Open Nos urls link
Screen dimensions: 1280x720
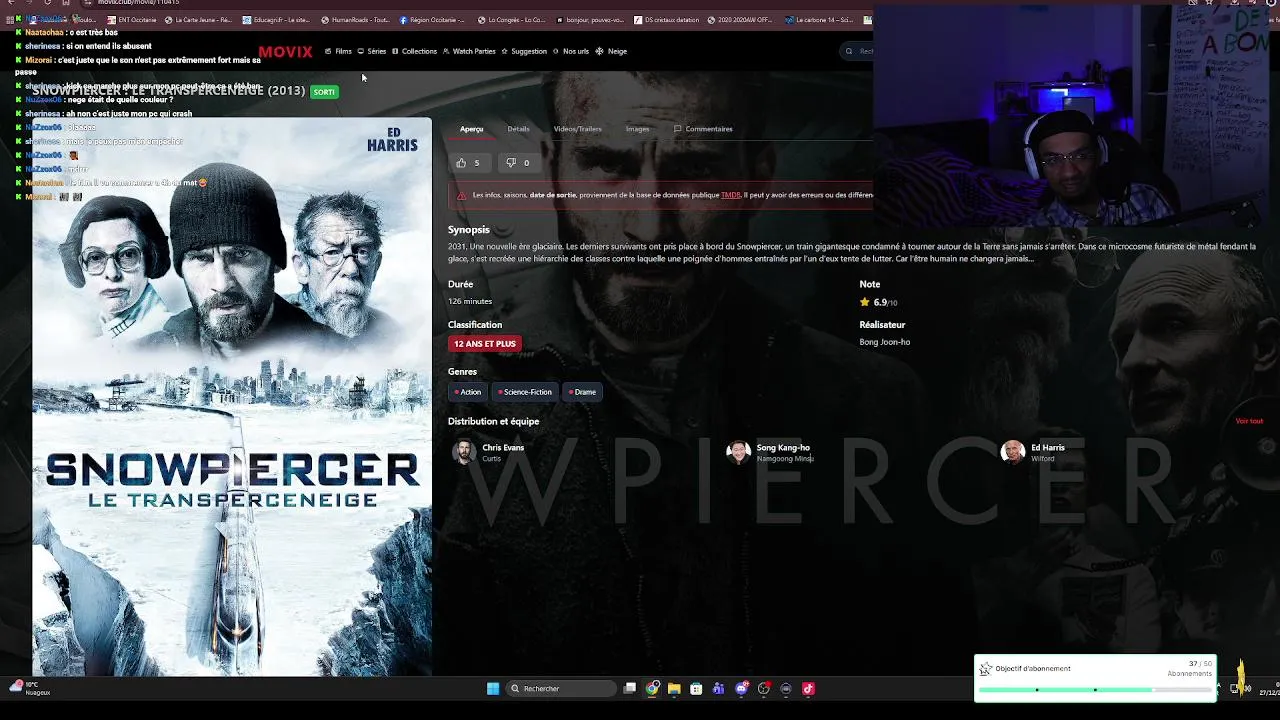click(571, 51)
